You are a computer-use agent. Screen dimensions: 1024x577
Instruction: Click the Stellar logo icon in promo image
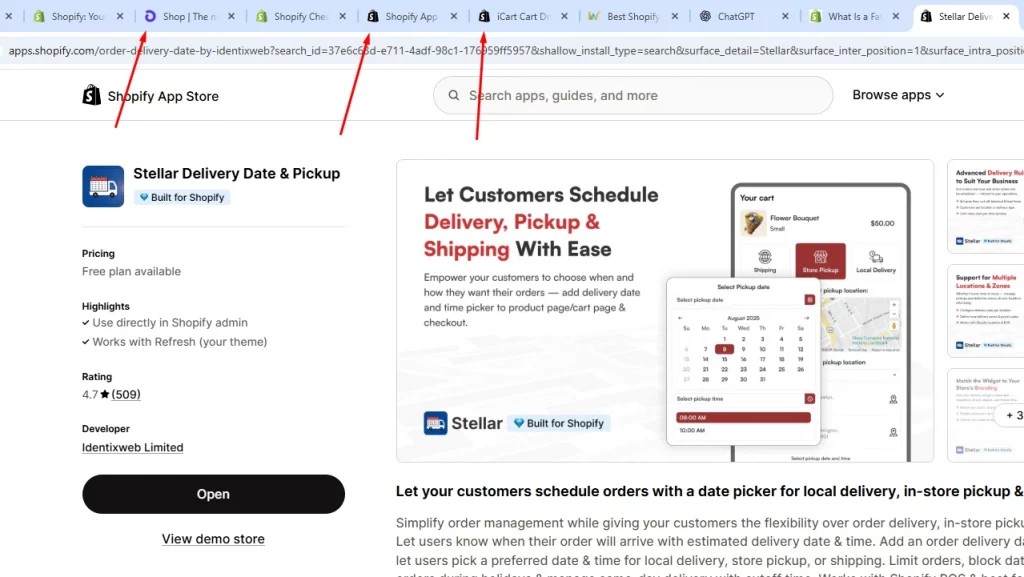[436, 423]
